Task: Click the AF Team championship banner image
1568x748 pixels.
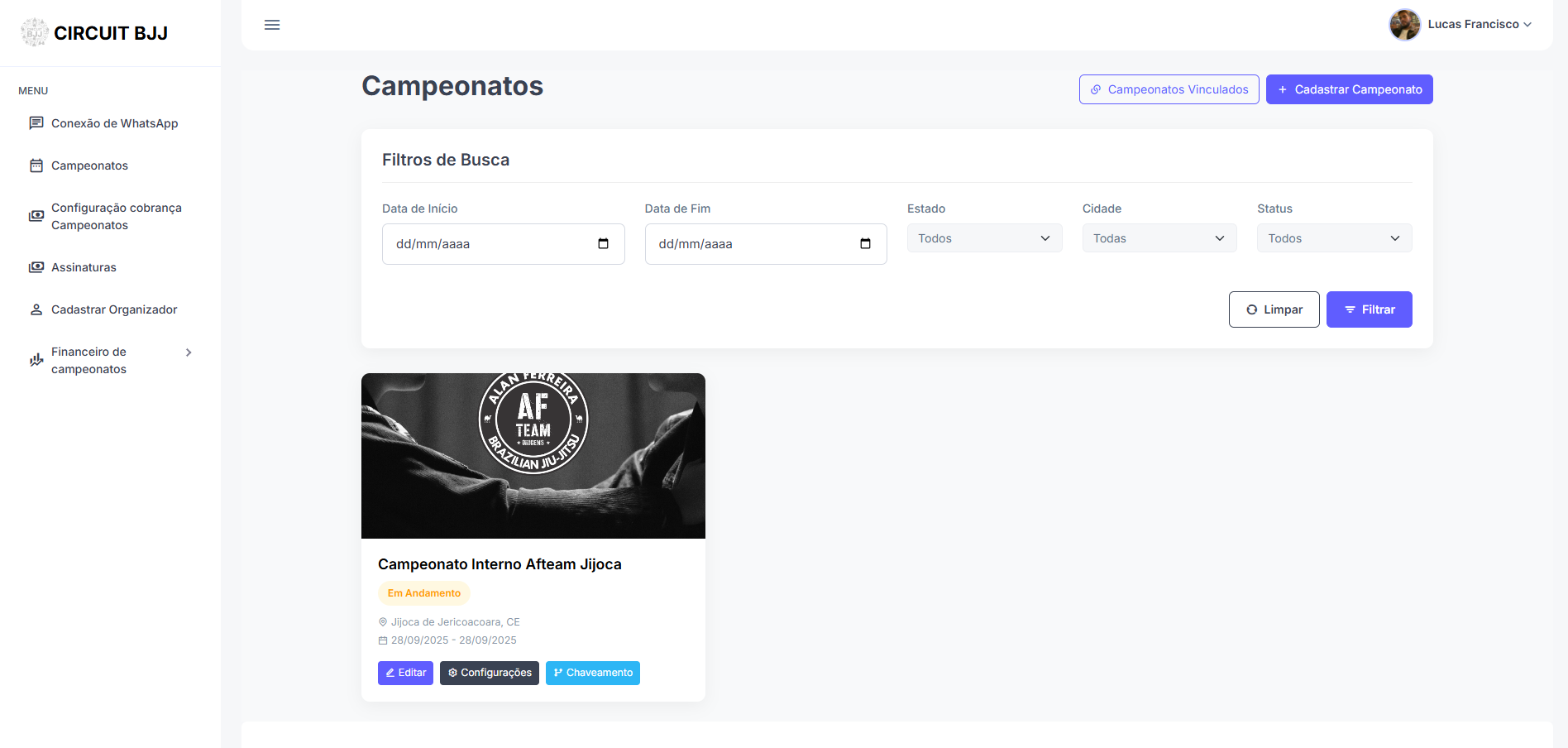Action: pos(533,456)
